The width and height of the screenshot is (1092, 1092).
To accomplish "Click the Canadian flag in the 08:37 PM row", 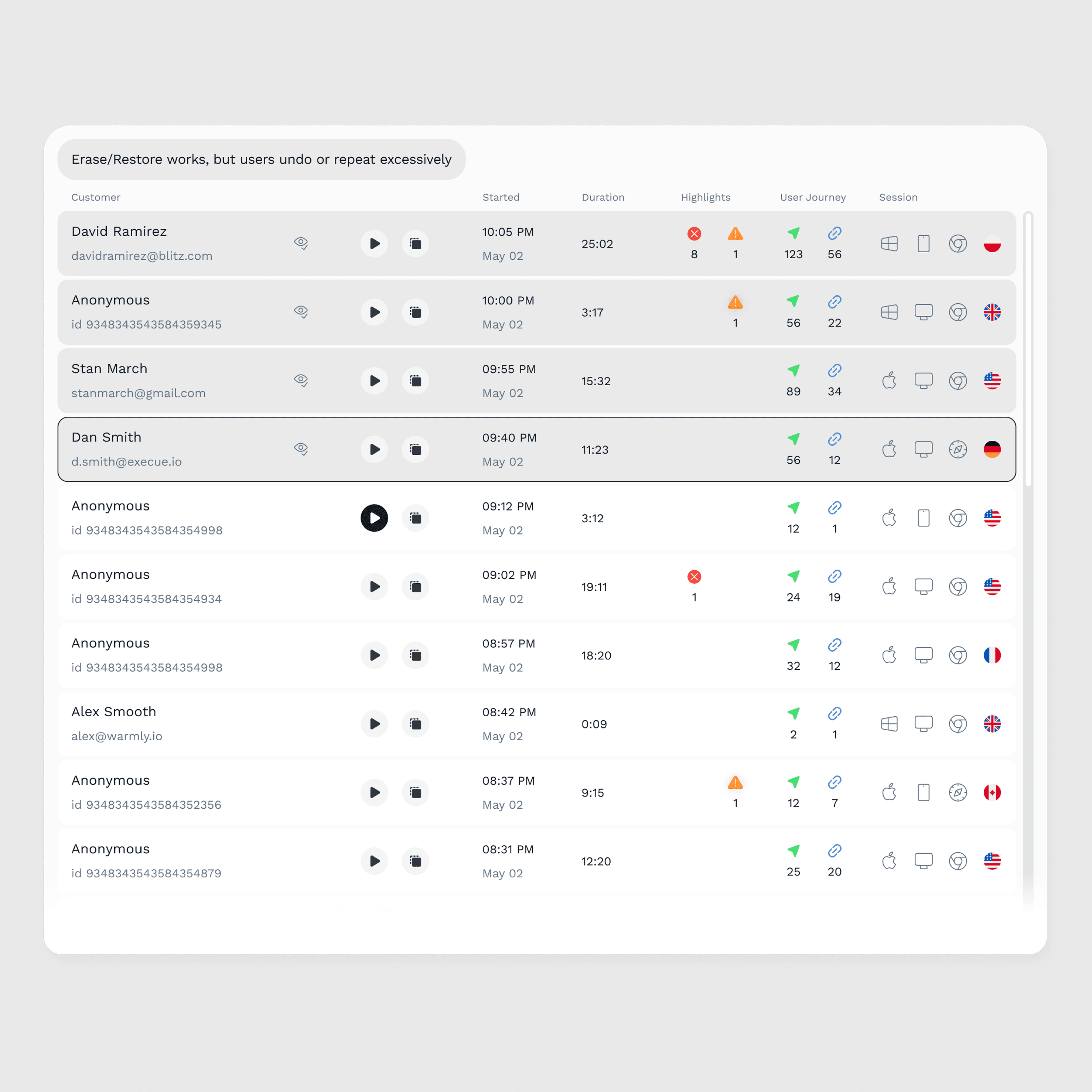I will (992, 792).
